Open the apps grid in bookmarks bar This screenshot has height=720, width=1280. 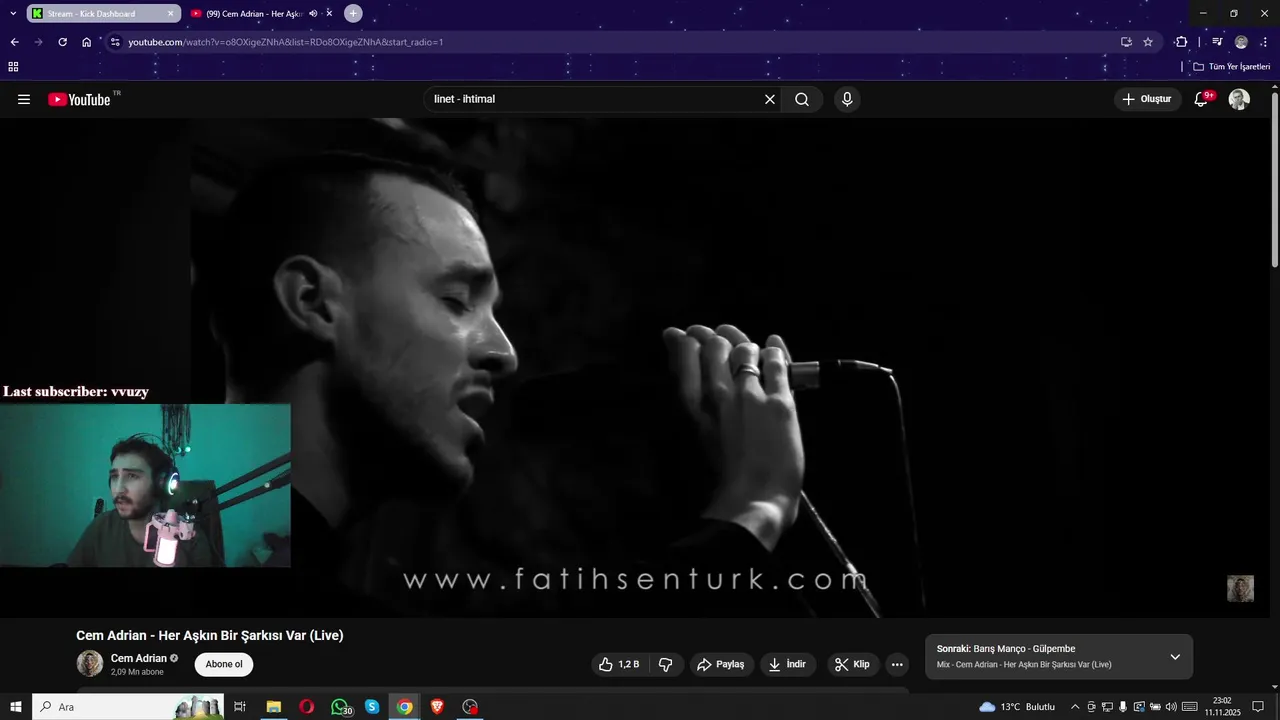pos(13,66)
